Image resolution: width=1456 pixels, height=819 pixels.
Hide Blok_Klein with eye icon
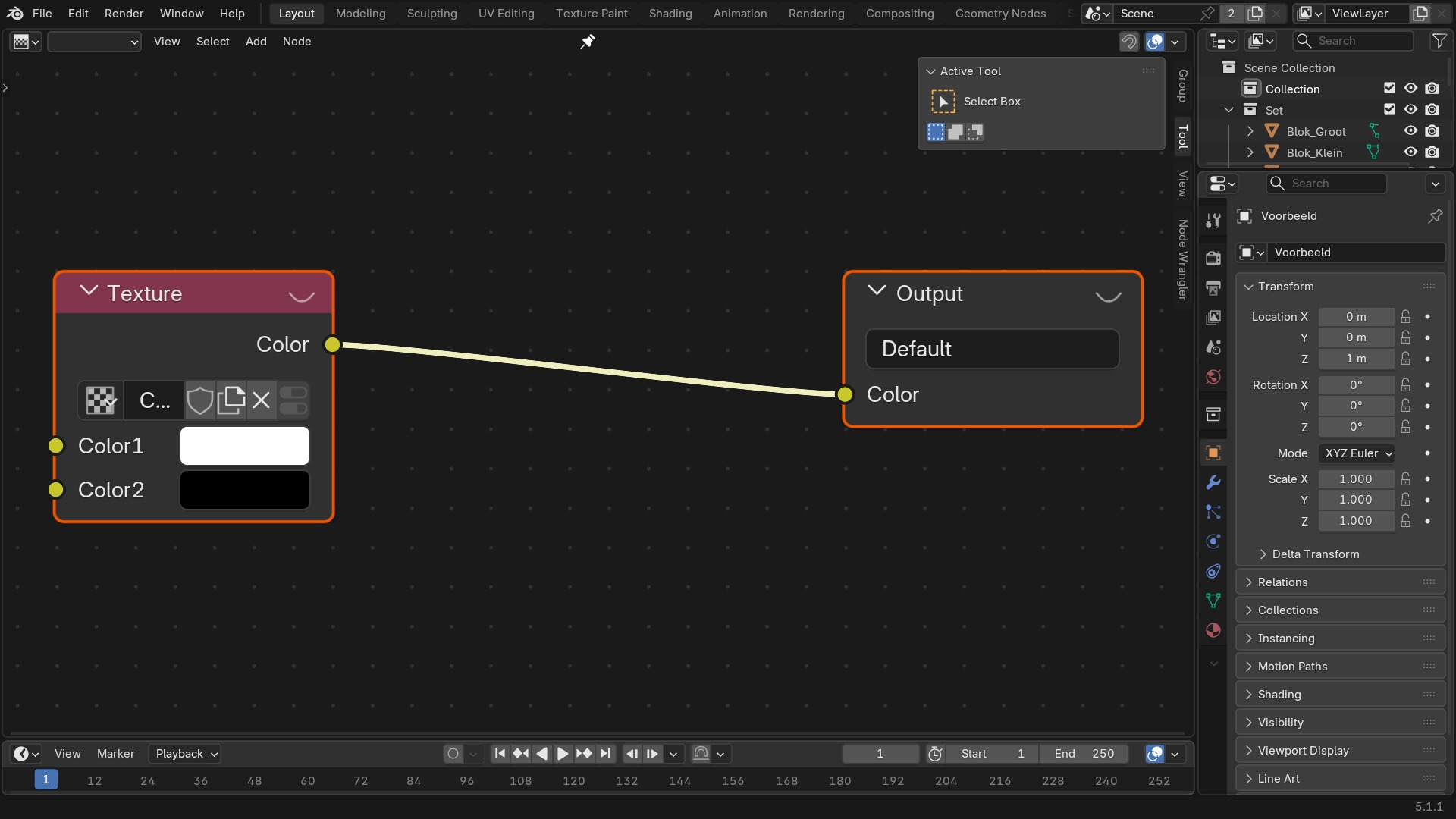tap(1410, 152)
